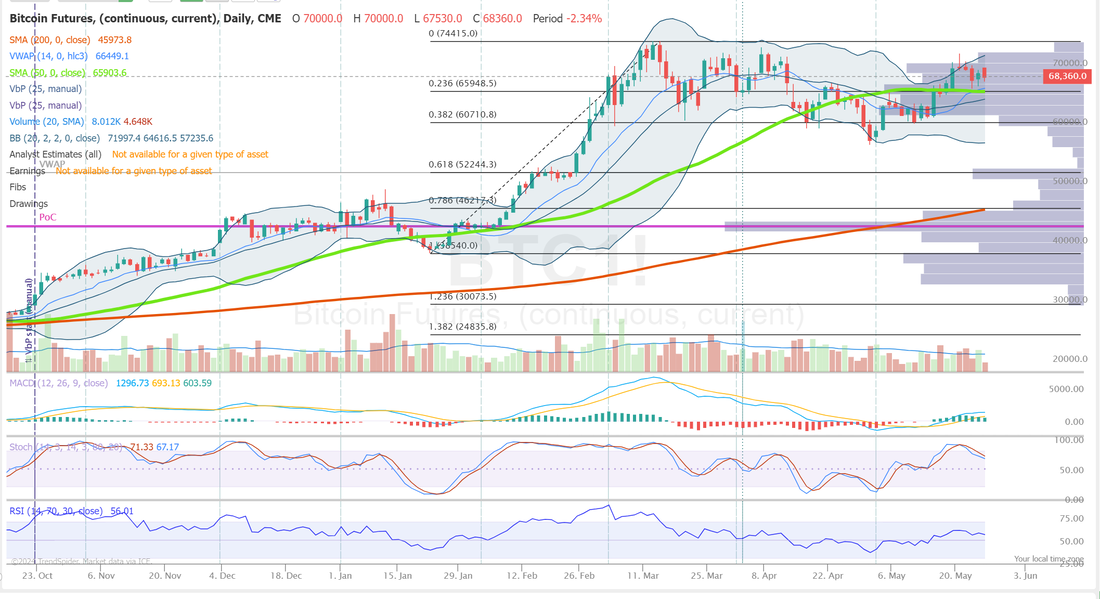The height and width of the screenshot is (599, 1100).
Task: Click the MACD (12, 26, 9, close) indicator label
Action: (x=58, y=383)
